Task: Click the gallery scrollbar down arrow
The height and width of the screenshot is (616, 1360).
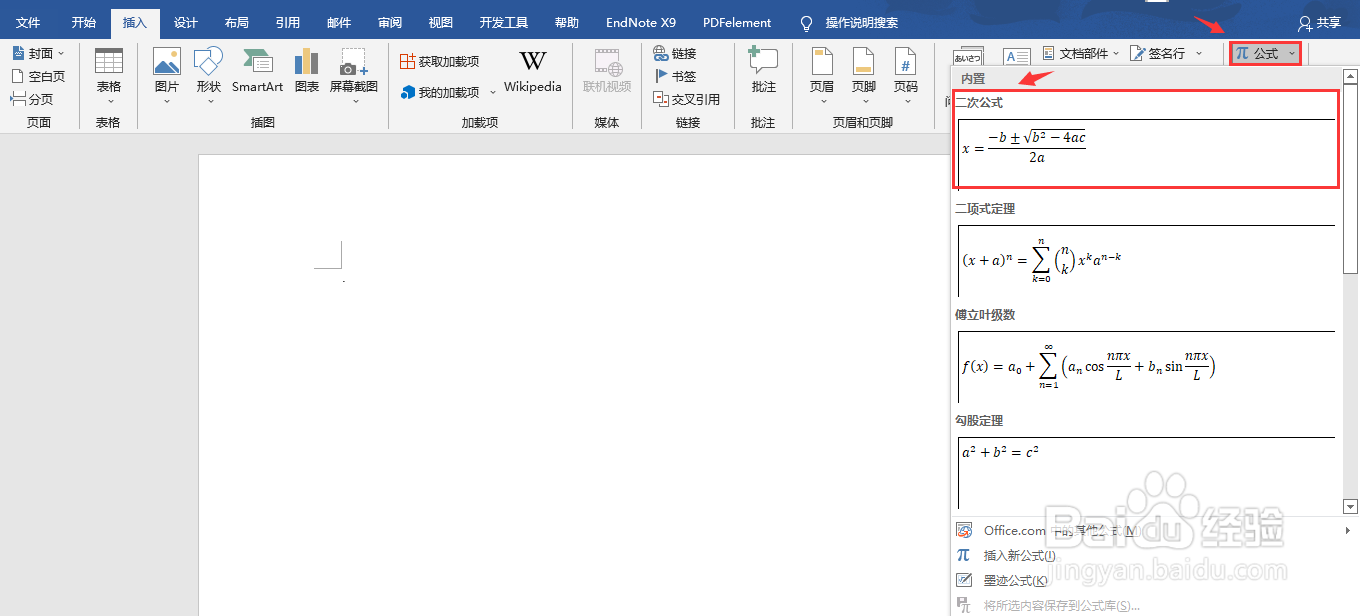Action: [x=1350, y=507]
